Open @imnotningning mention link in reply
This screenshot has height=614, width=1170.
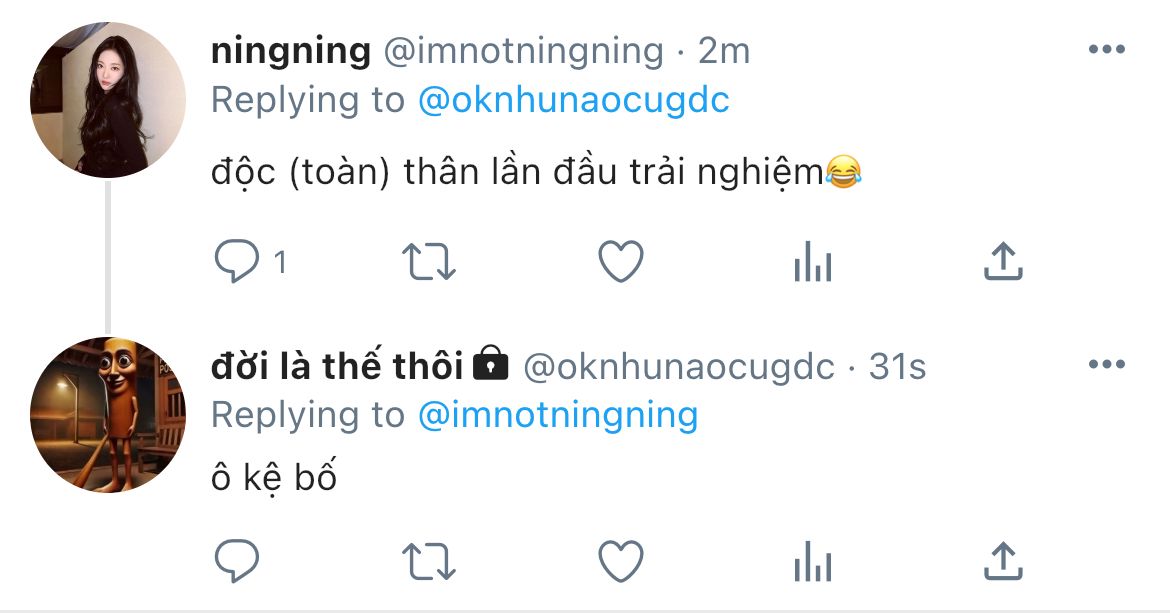click(557, 415)
